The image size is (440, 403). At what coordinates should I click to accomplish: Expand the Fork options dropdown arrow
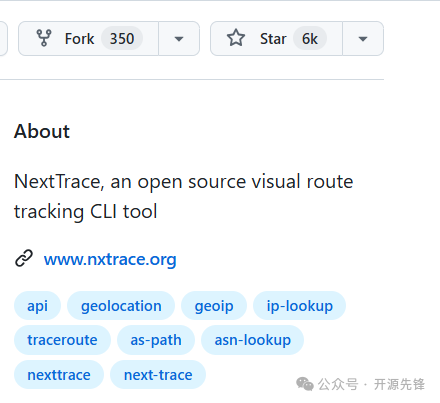point(179,39)
